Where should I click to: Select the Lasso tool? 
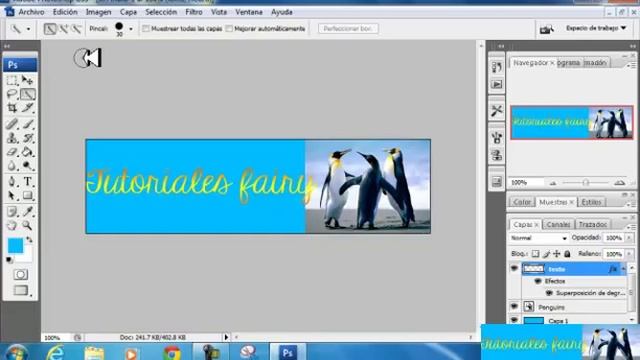tap(12, 94)
